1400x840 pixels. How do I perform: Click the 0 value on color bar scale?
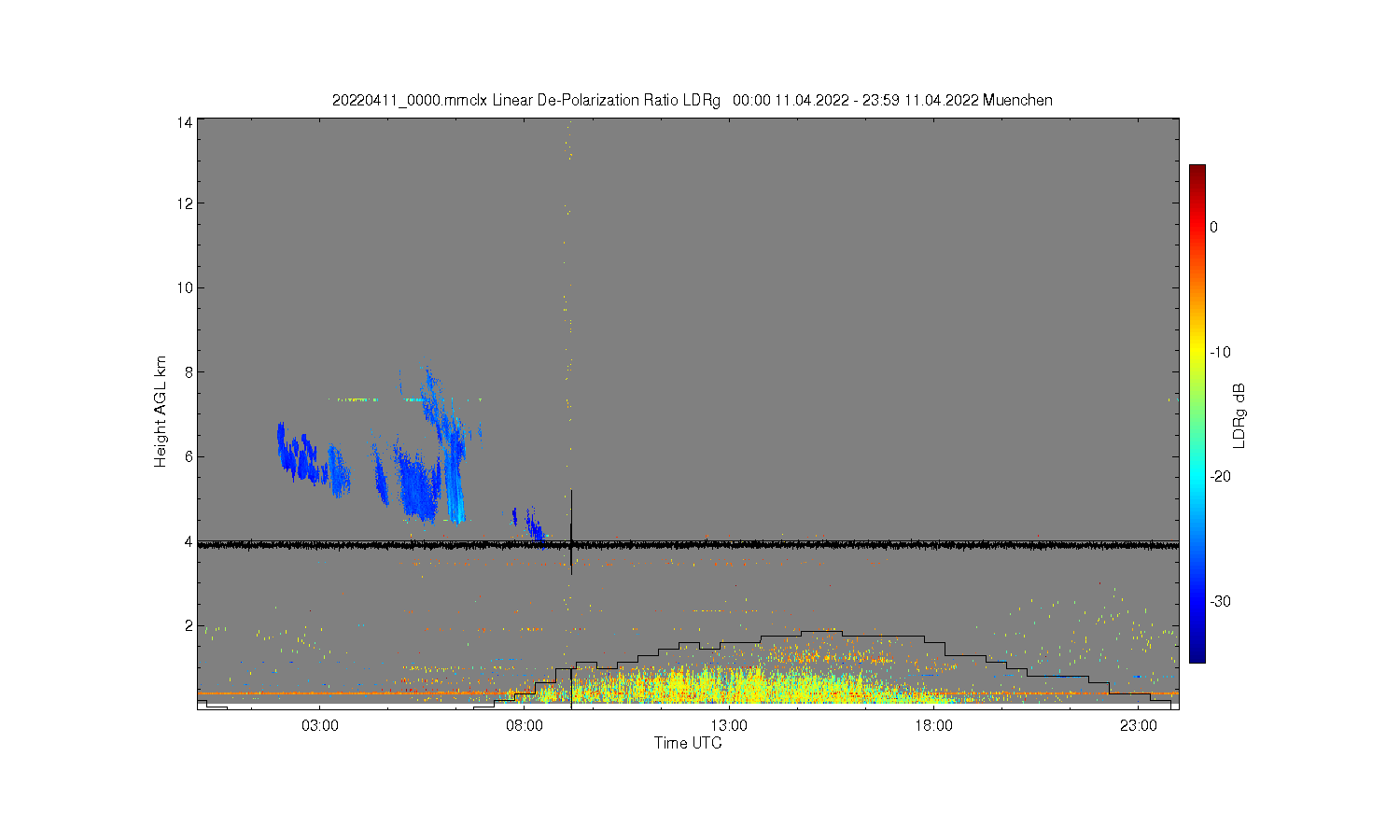(1213, 227)
